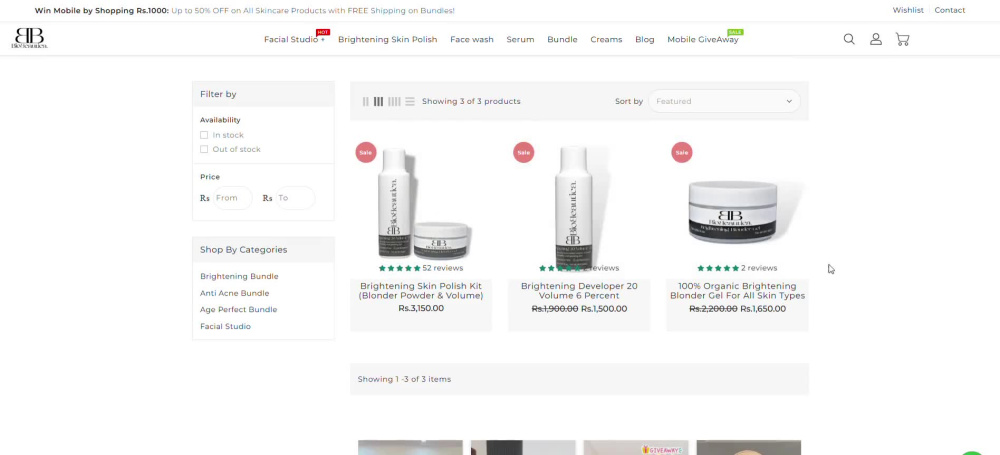This screenshot has height=455, width=1000.
Task: Open Brightening Developer bottle image
Action: (579, 202)
